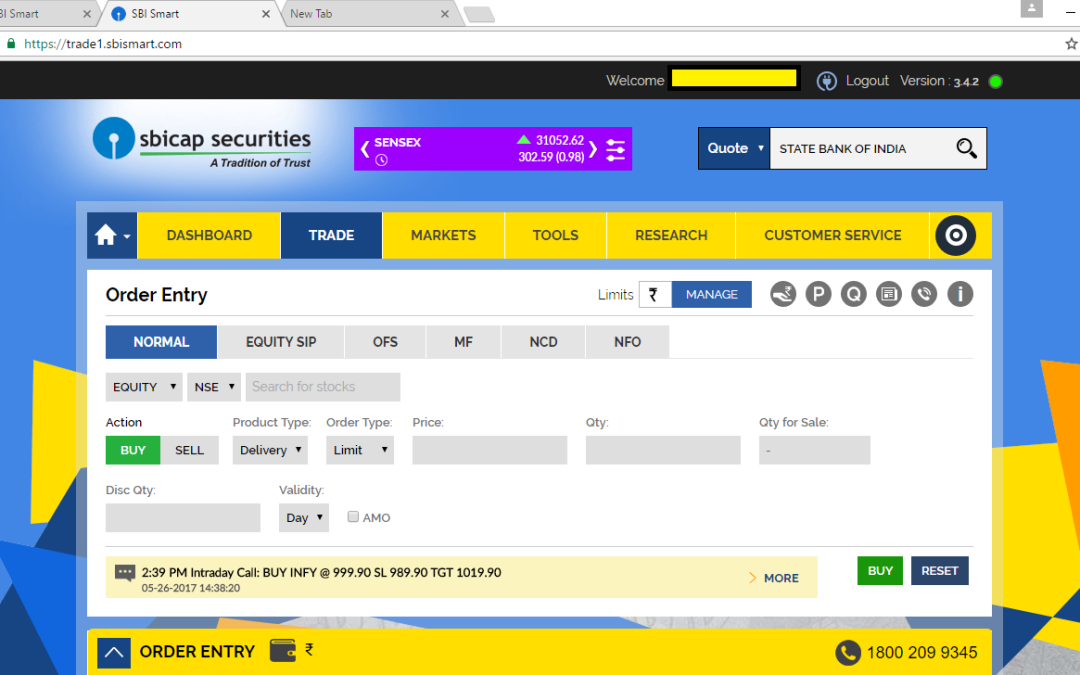The height and width of the screenshot is (675, 1080).
Task: Click the RESET button
Action: point(939,571)
